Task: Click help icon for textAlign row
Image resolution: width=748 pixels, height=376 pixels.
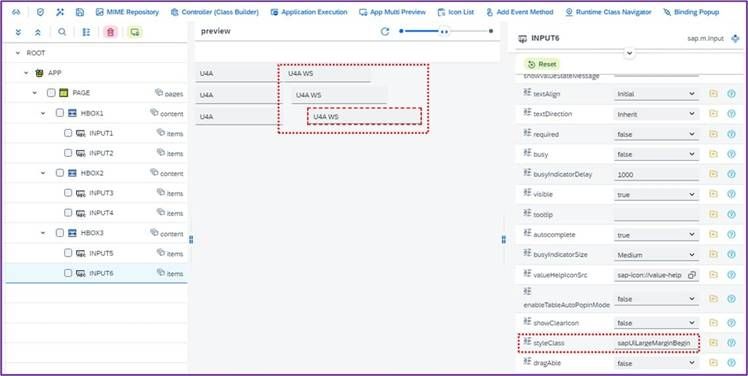Action: 731,94
